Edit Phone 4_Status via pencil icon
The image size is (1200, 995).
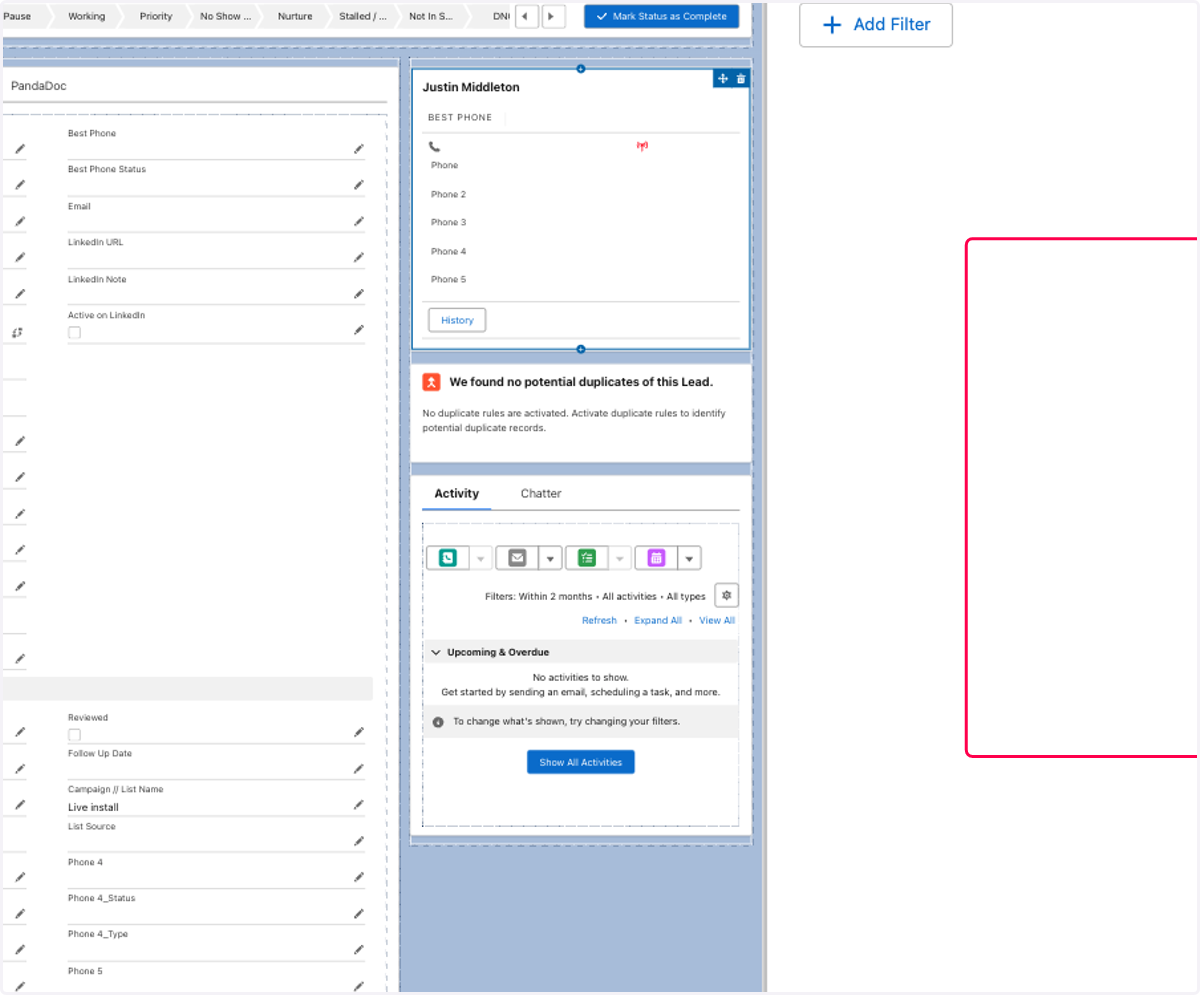pos(358,913)
